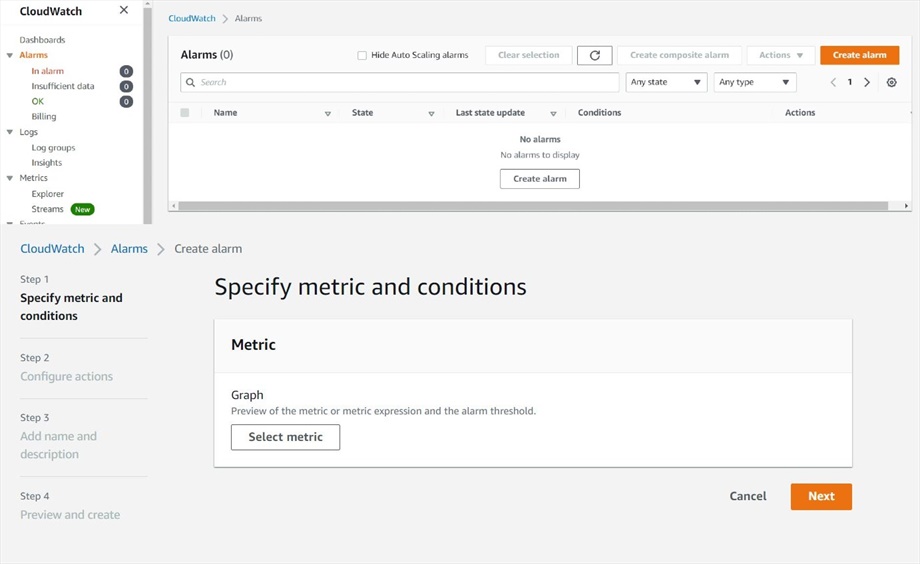This screenshot has height=564, width=920.
Task: Click CloudWatch in the top breadcrumb
Action: click(x=192, y=19)
